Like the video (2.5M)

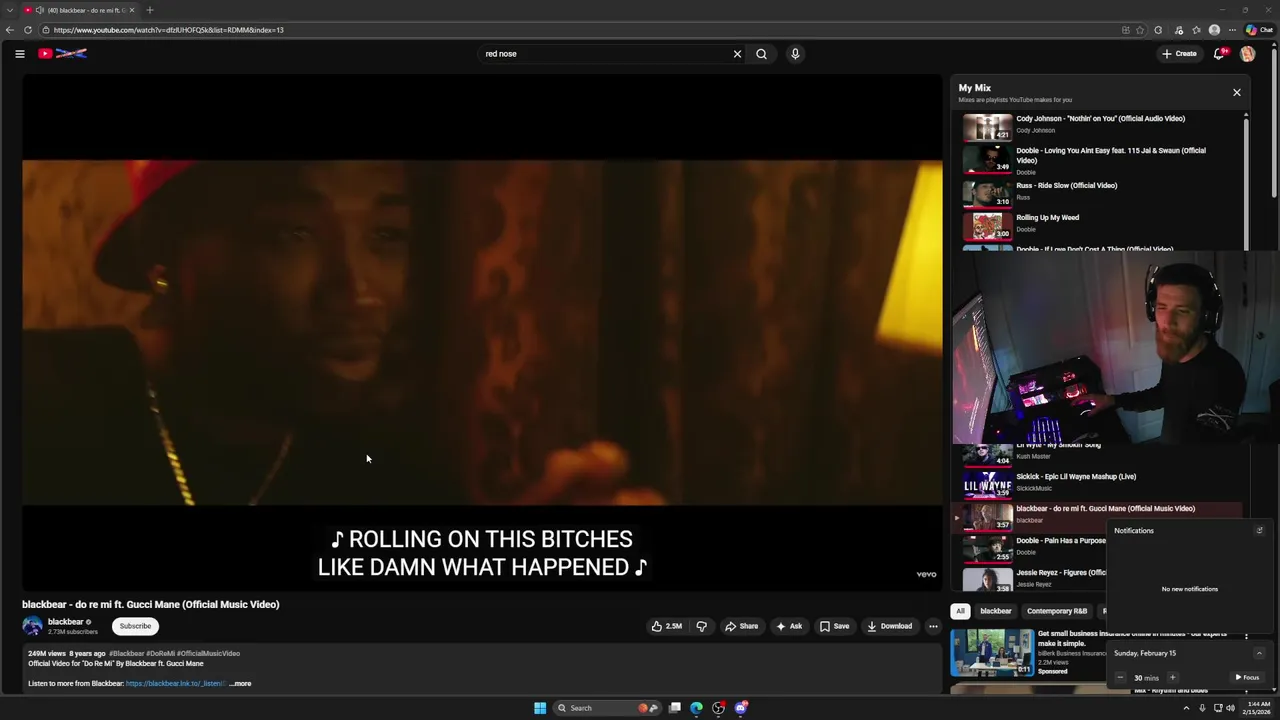(667, 626)
